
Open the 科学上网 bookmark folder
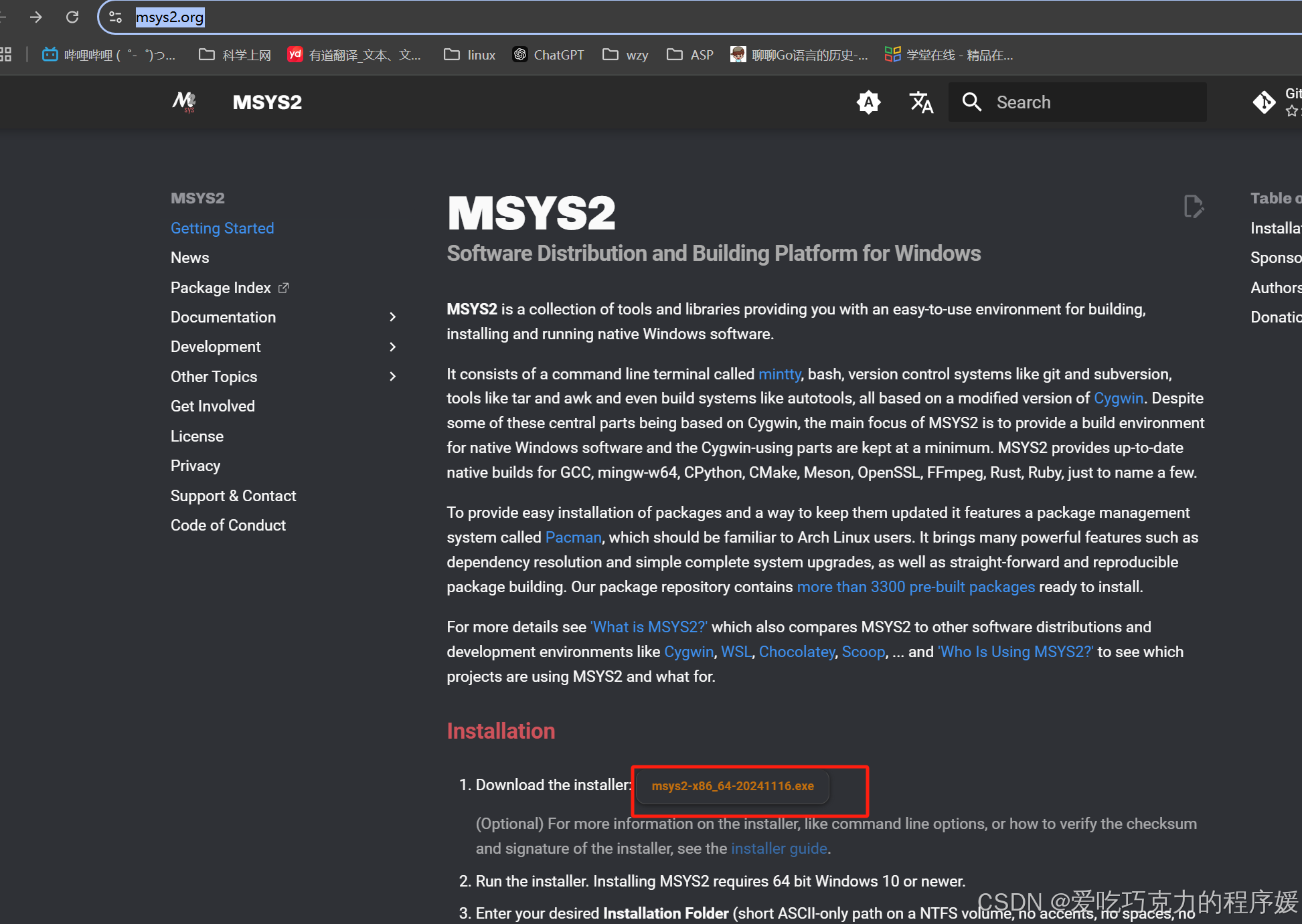click(x=235, y=55)
